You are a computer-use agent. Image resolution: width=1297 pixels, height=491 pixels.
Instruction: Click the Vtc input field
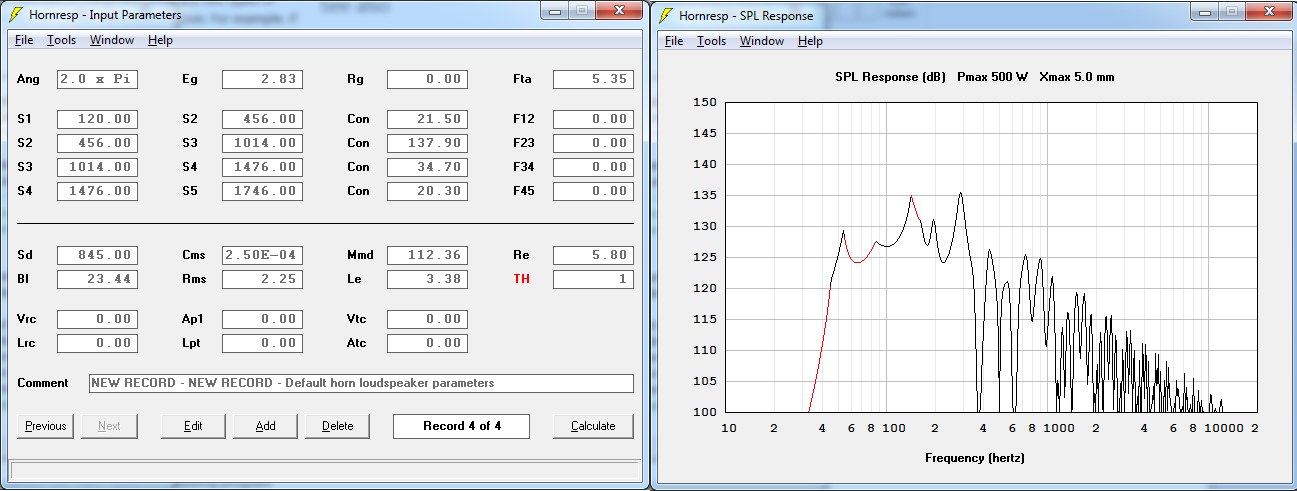coord(427,319)
